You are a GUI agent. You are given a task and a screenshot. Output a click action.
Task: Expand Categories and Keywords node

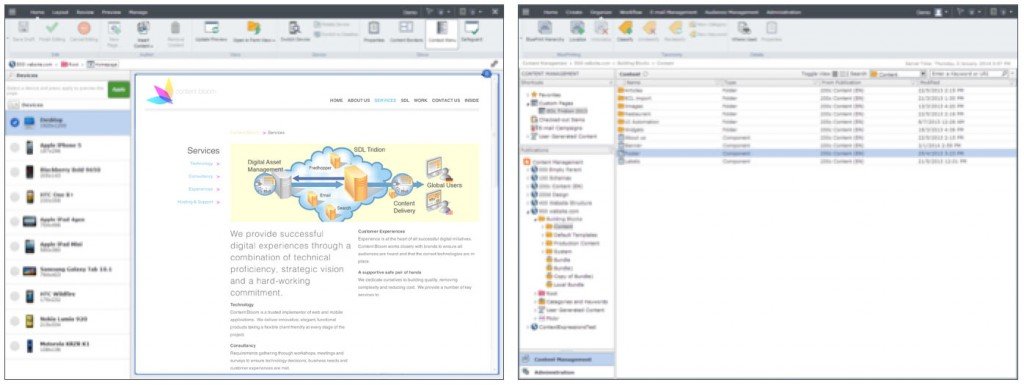[535, 301]
